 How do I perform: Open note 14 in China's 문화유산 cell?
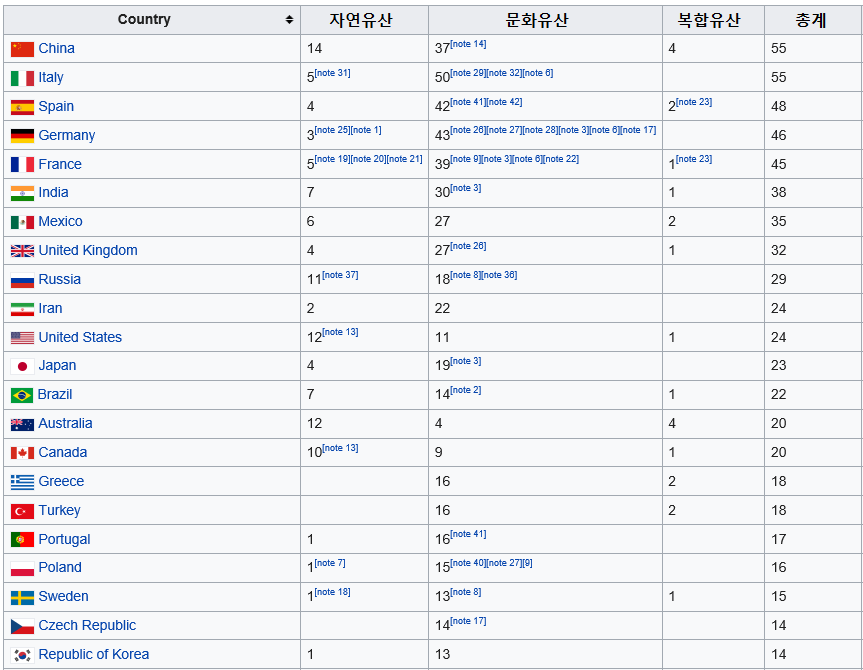[468, 44]
